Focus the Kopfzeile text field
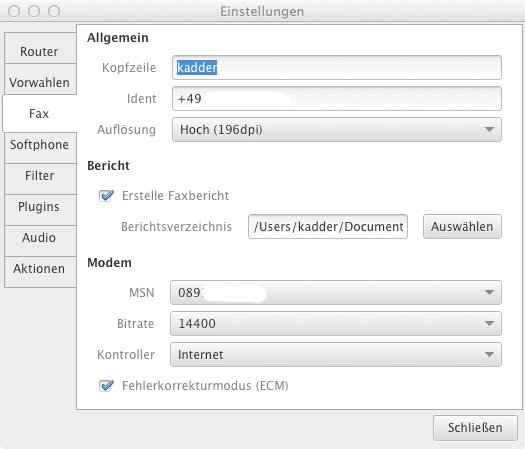The height and width of the screenshot is (449, 525). (336, 68)
